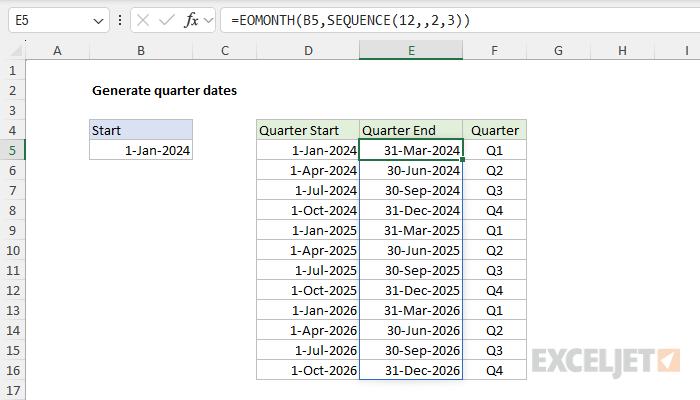700x400 pixels.
Task: Click the 1-Oct-2024 cell
Action: click(308, 210)
